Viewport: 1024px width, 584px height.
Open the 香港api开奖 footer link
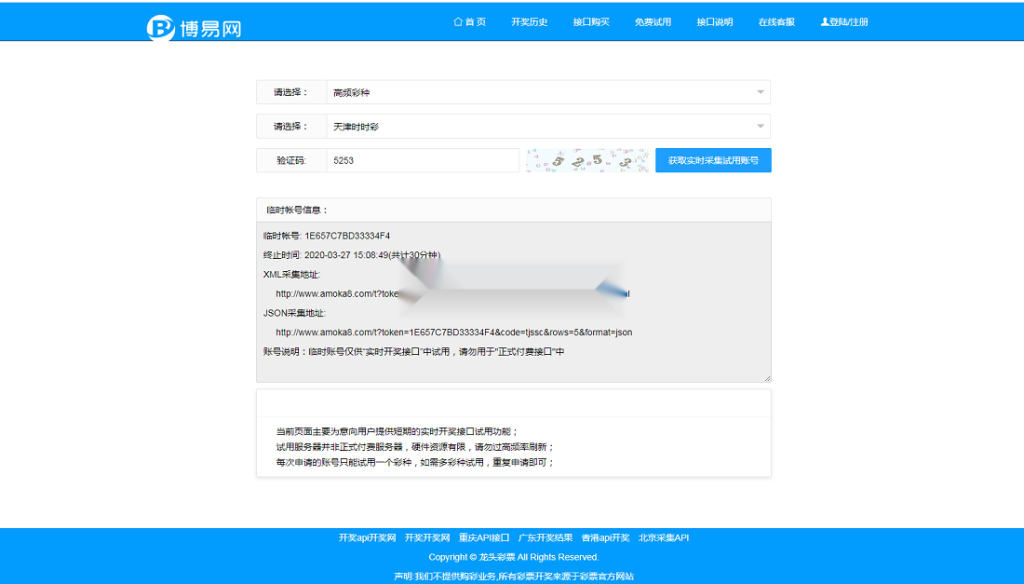(604, 537)
